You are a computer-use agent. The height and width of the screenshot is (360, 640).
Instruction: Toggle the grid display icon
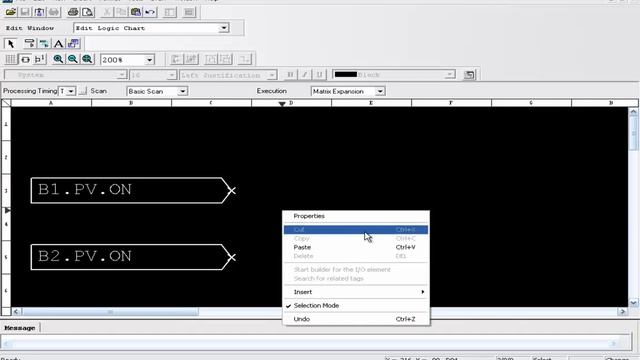(11, 59)
